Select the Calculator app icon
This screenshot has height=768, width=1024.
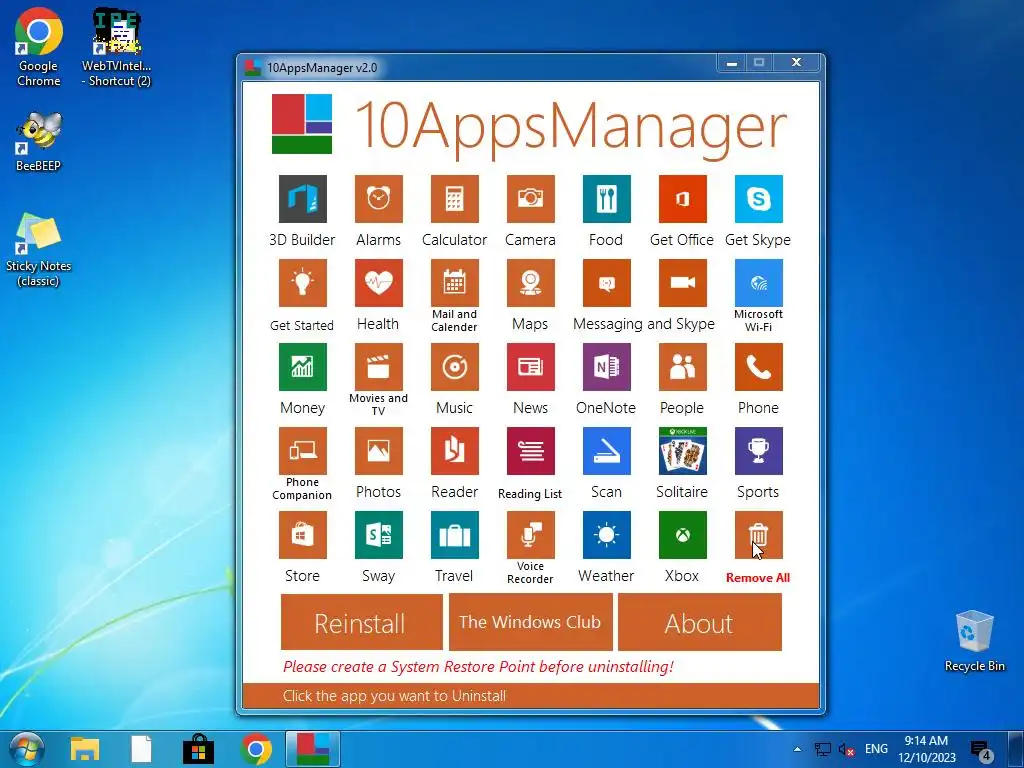(455, 199)
